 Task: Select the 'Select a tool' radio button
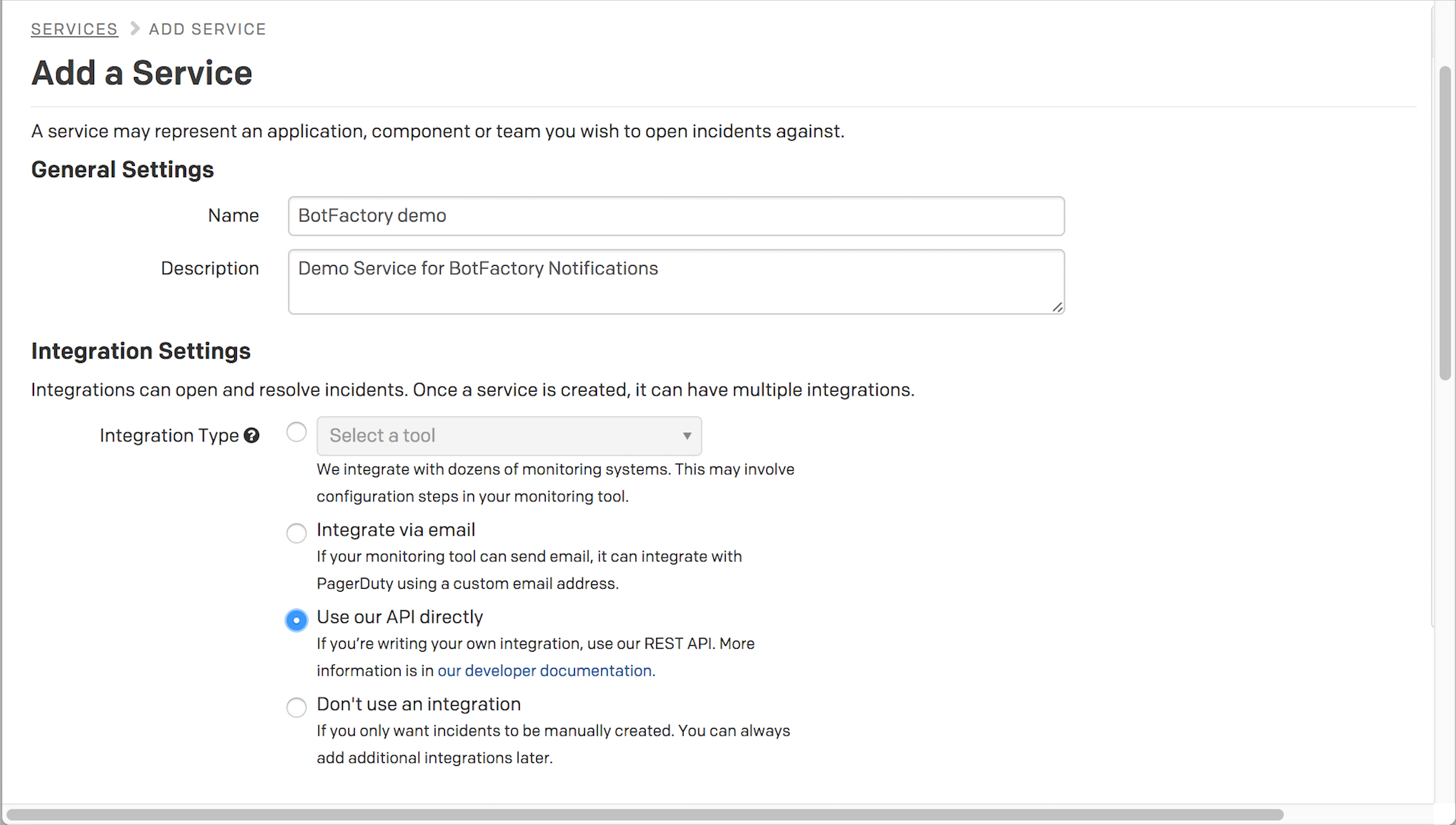(296, 432)
